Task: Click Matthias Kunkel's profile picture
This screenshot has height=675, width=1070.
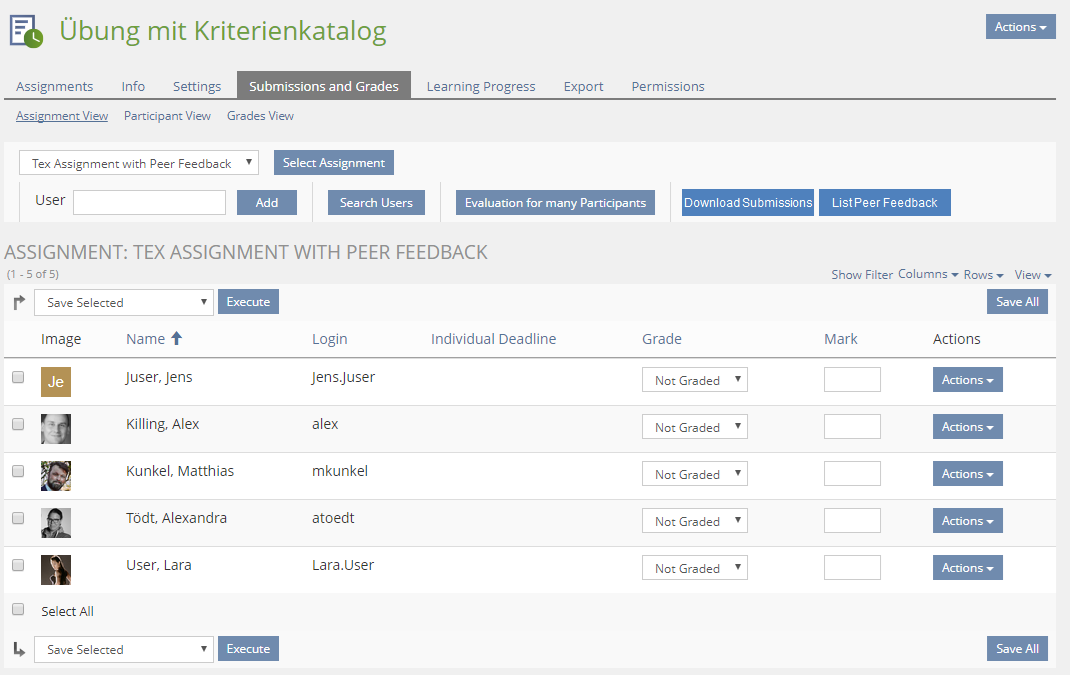Action: click(56, 475)
